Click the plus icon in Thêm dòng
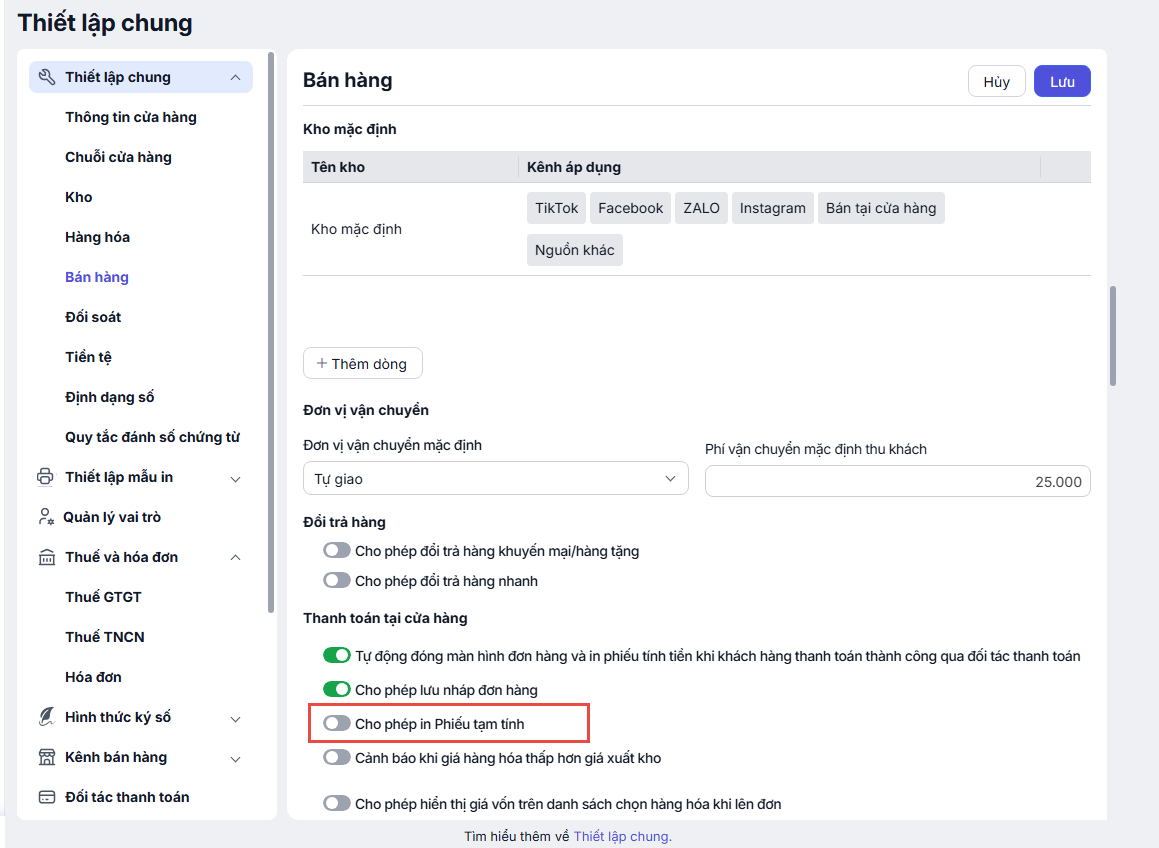The height and width of the screenshot is (848, 1159). 322,363
